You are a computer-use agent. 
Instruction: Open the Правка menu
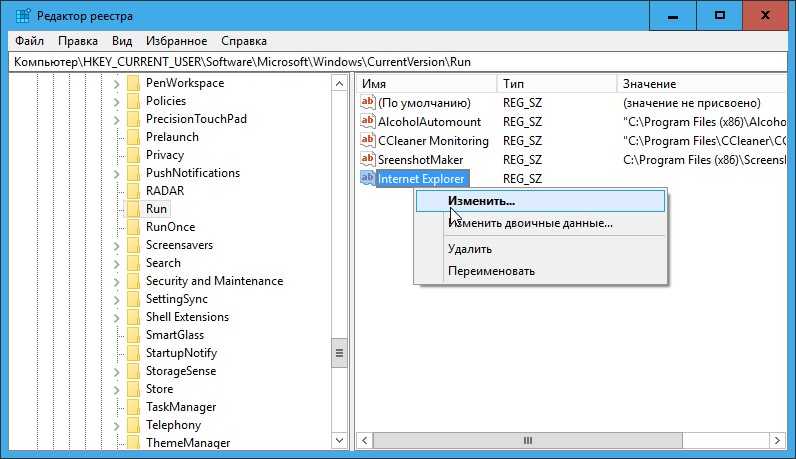(x=78, y=41)
